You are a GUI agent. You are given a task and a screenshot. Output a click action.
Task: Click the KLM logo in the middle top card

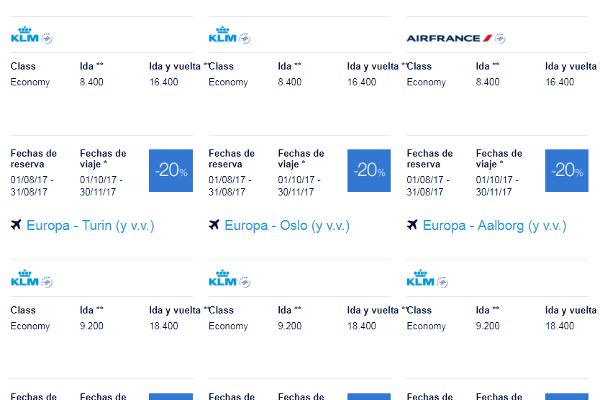point(223,34)
